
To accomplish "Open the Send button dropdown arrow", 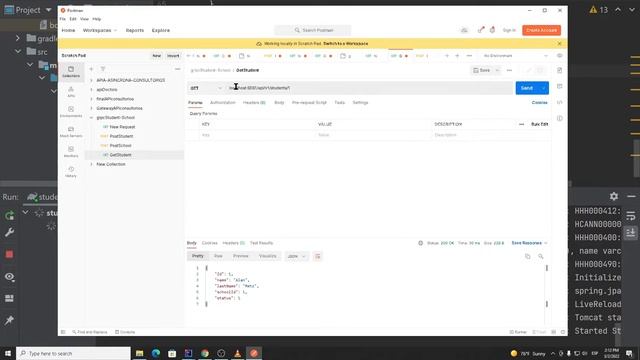I will point(544,88).
